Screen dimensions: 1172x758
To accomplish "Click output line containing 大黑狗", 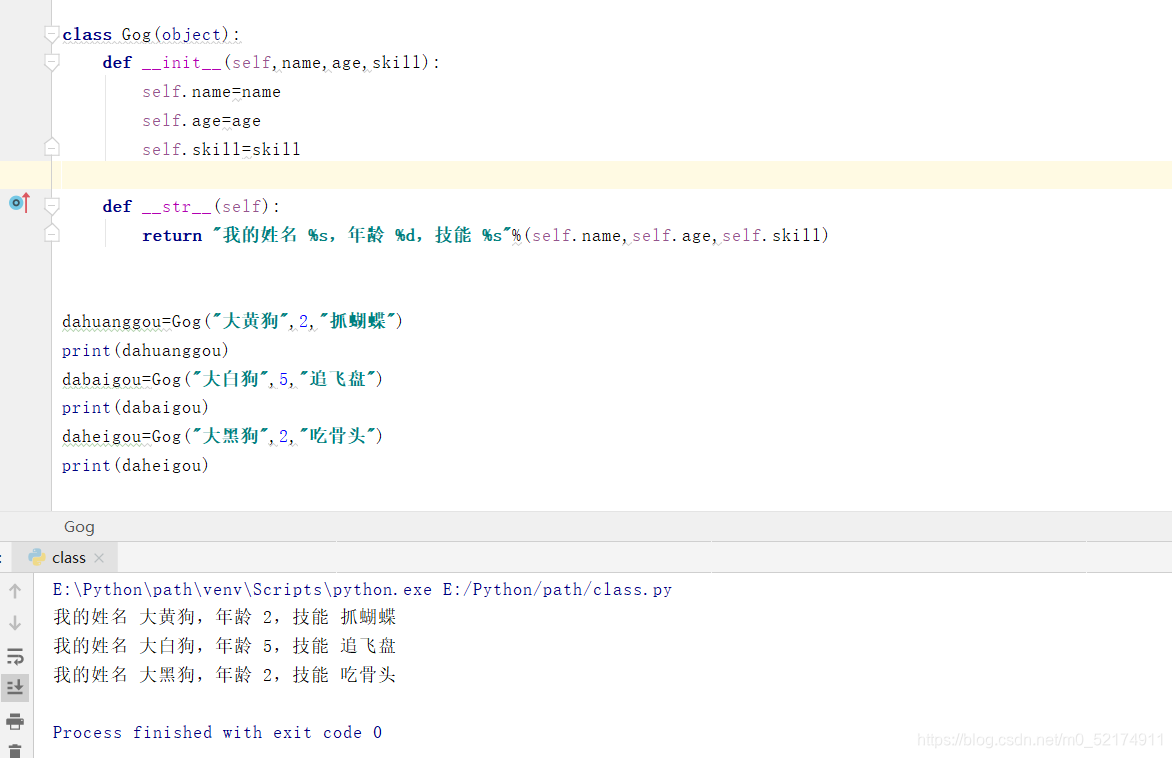I will click(x=225, y=675).
